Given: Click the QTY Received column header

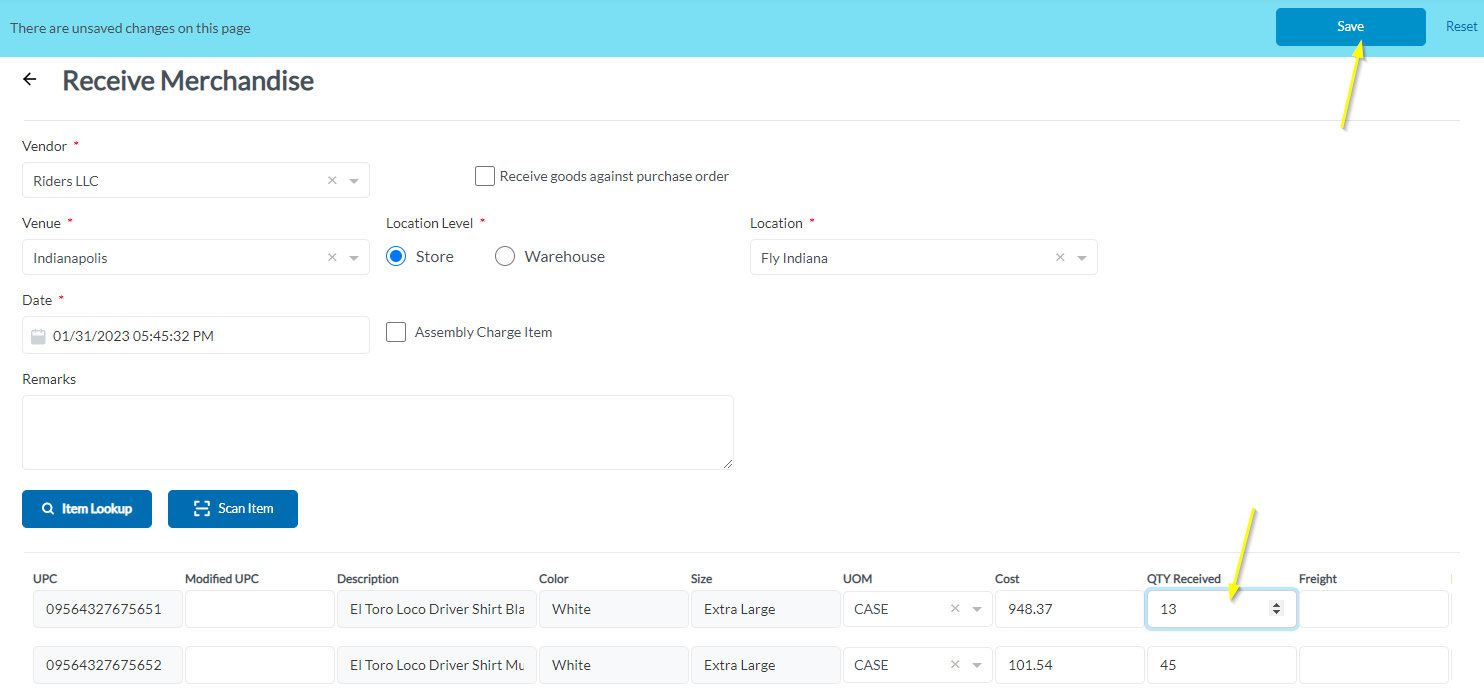Looking at the screenshot, I should point(1184,579).
